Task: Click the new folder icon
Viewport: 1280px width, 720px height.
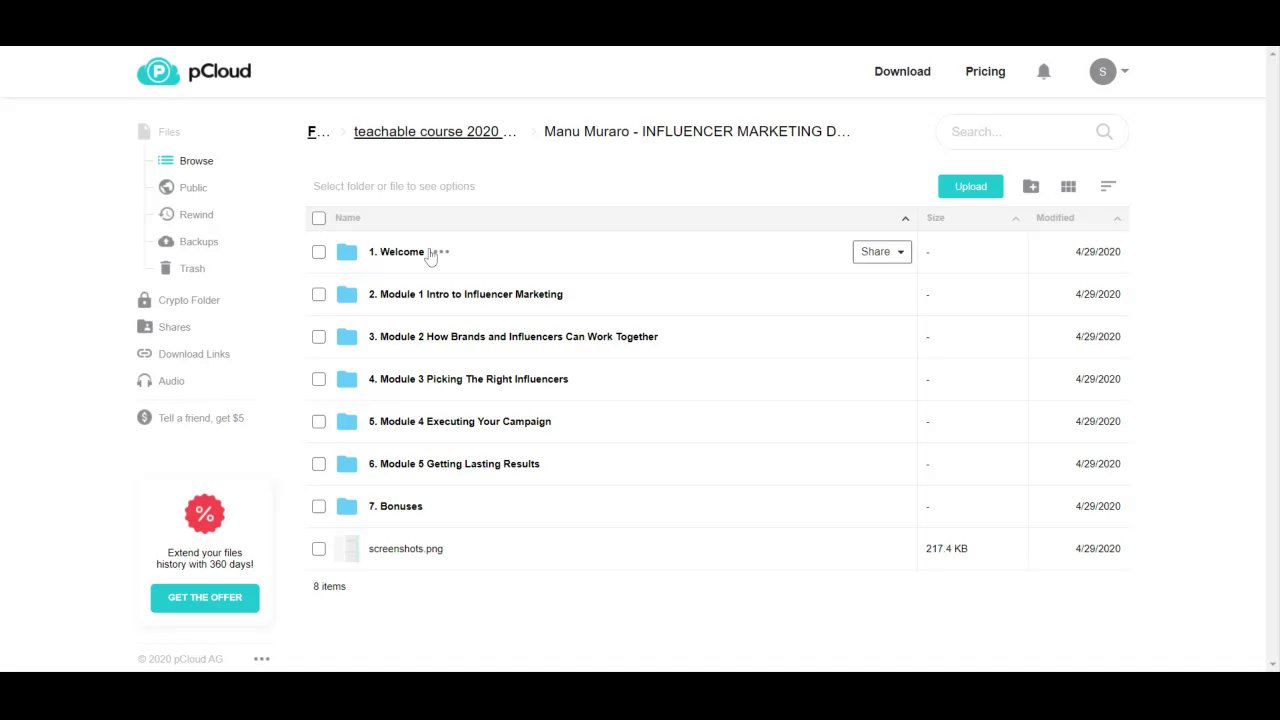Action: (x=1031, y=186)
